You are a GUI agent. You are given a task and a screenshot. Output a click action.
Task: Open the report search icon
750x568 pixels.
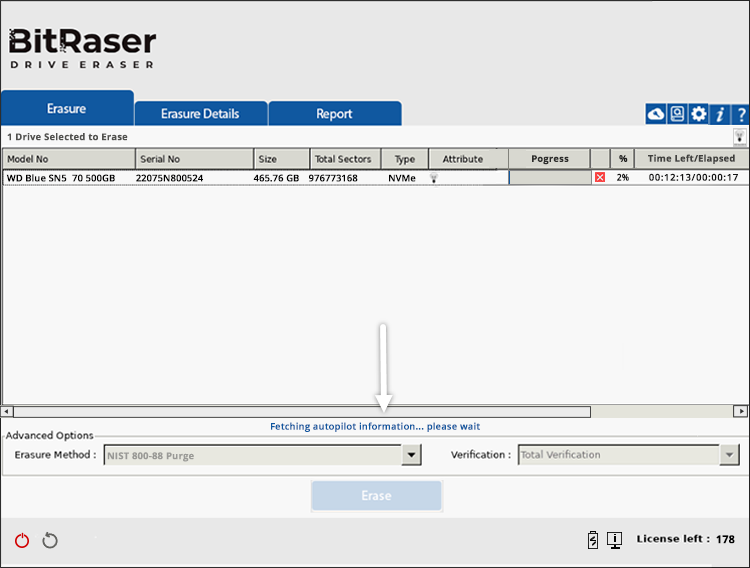(677, 114)
